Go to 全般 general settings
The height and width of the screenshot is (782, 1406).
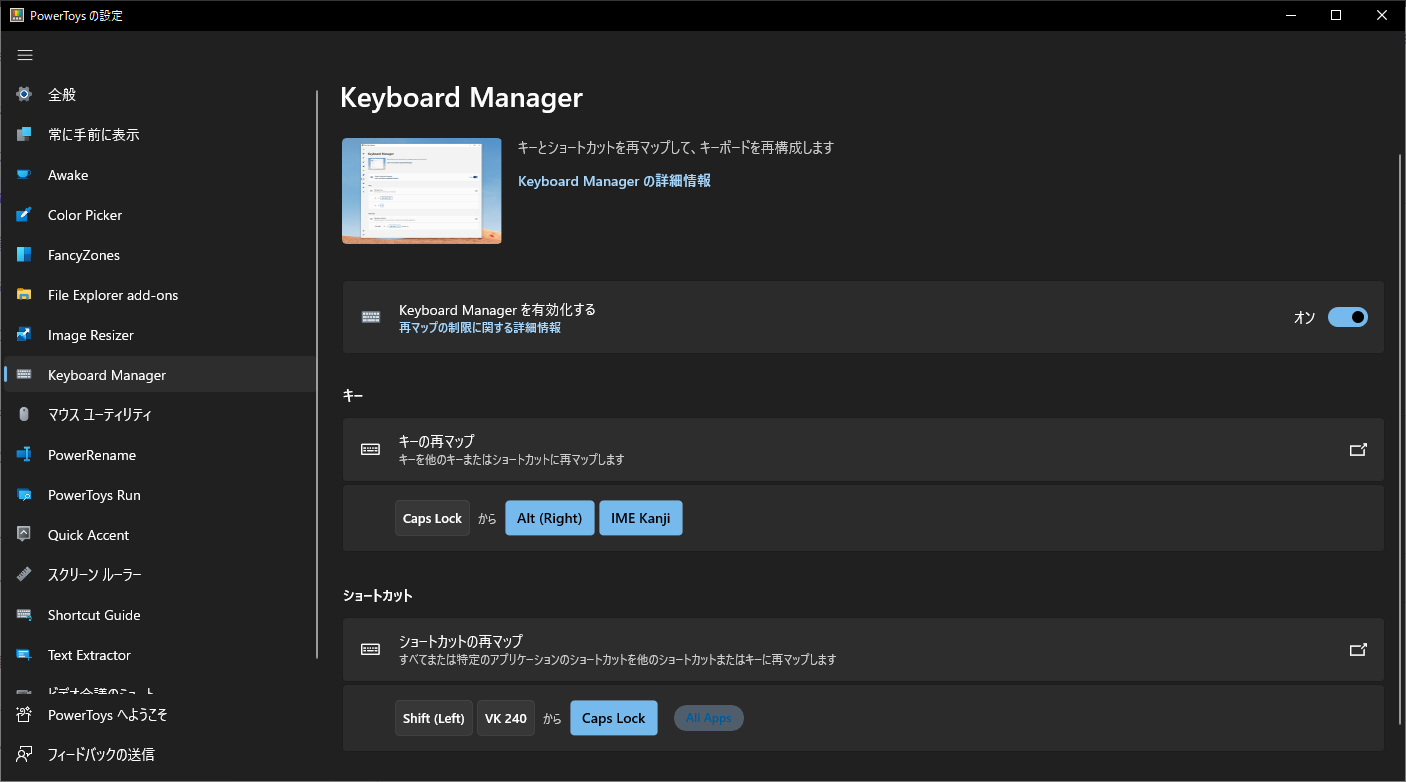[x=62, y=95]
